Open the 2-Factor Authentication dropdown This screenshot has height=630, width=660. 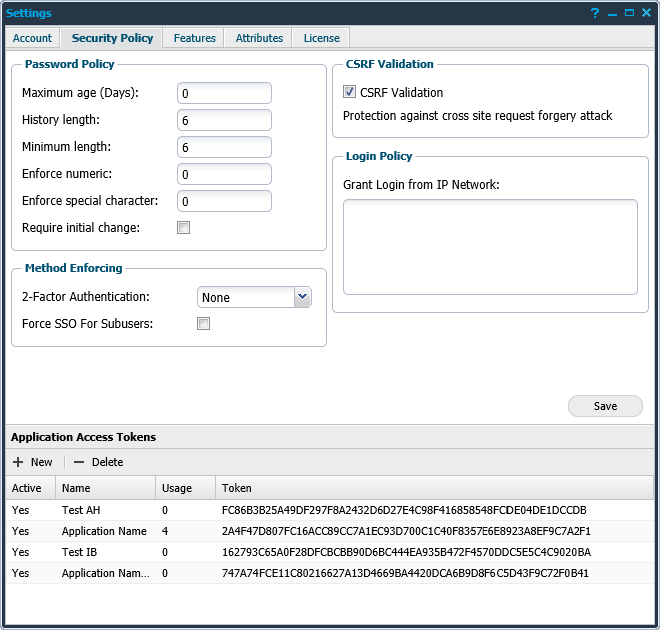[x=302, y=297]
